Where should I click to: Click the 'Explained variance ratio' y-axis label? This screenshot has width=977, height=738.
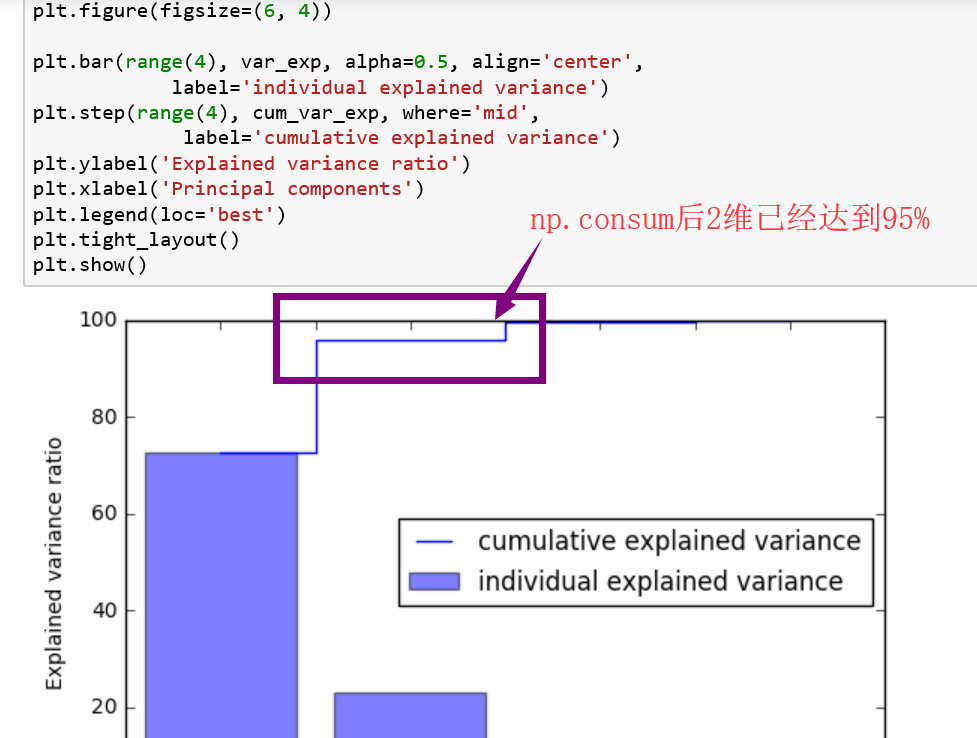tap(54, 563)
